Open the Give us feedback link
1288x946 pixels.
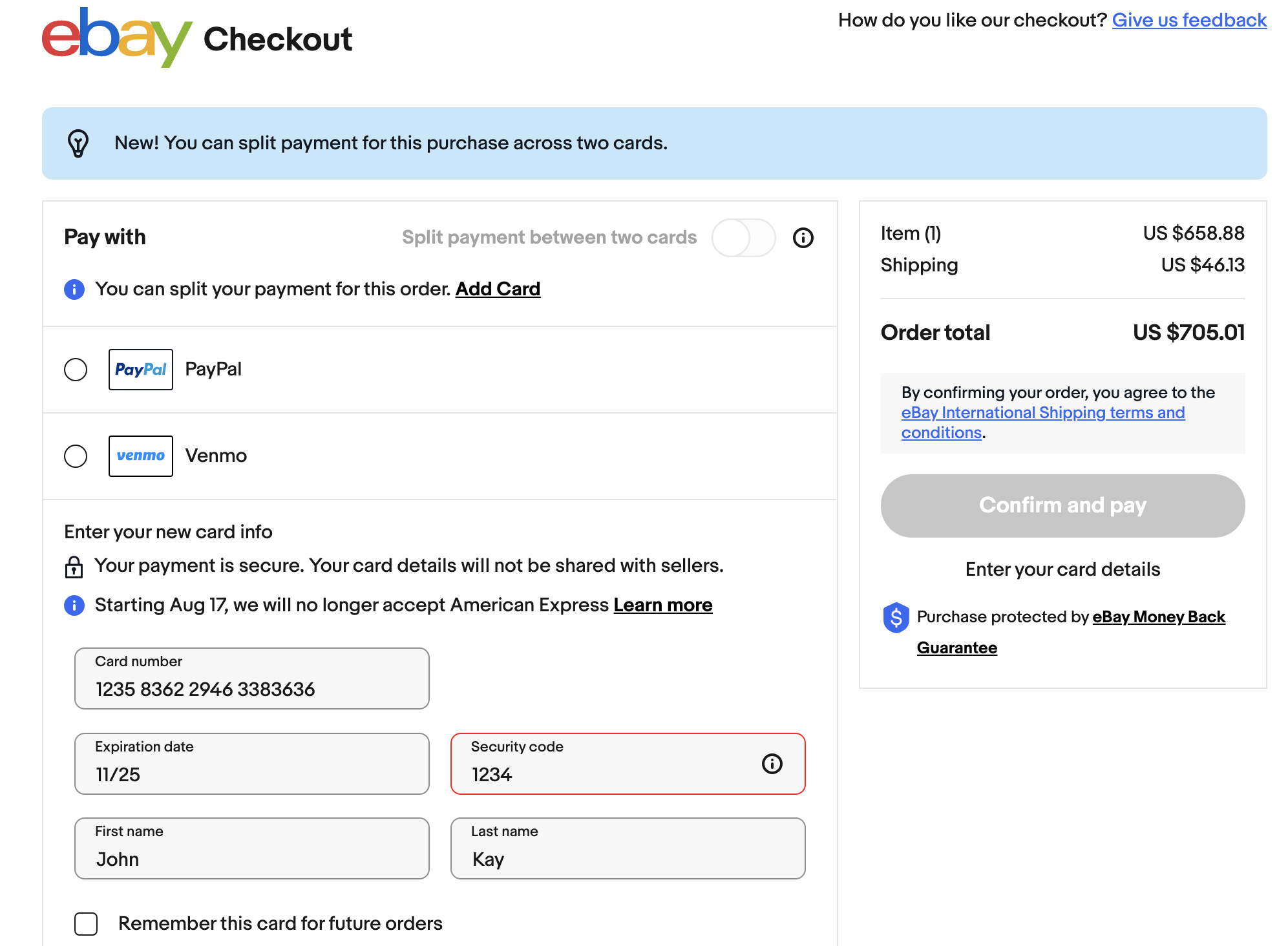tap(1188, 20)
